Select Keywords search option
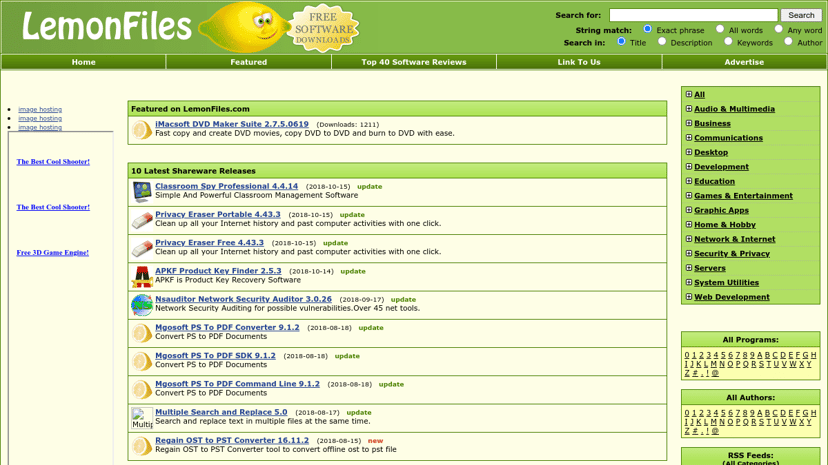The height and width of the screenshot is (465, 828). (x=728, y=41)
